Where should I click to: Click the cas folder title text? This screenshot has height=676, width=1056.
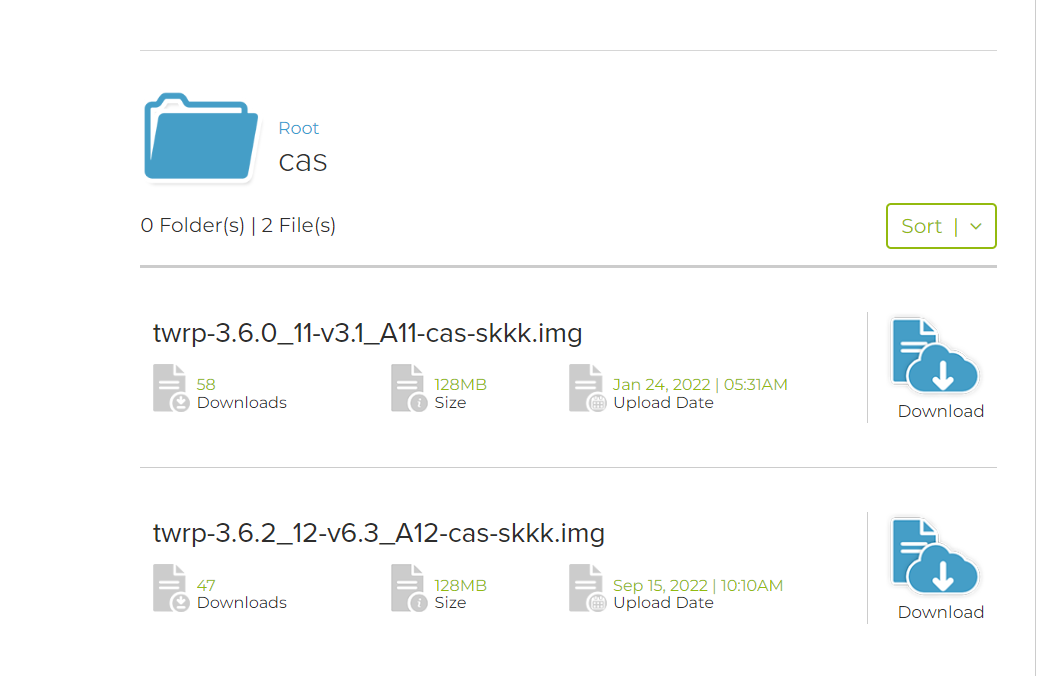pyautogui.click(x=303, y=162)
